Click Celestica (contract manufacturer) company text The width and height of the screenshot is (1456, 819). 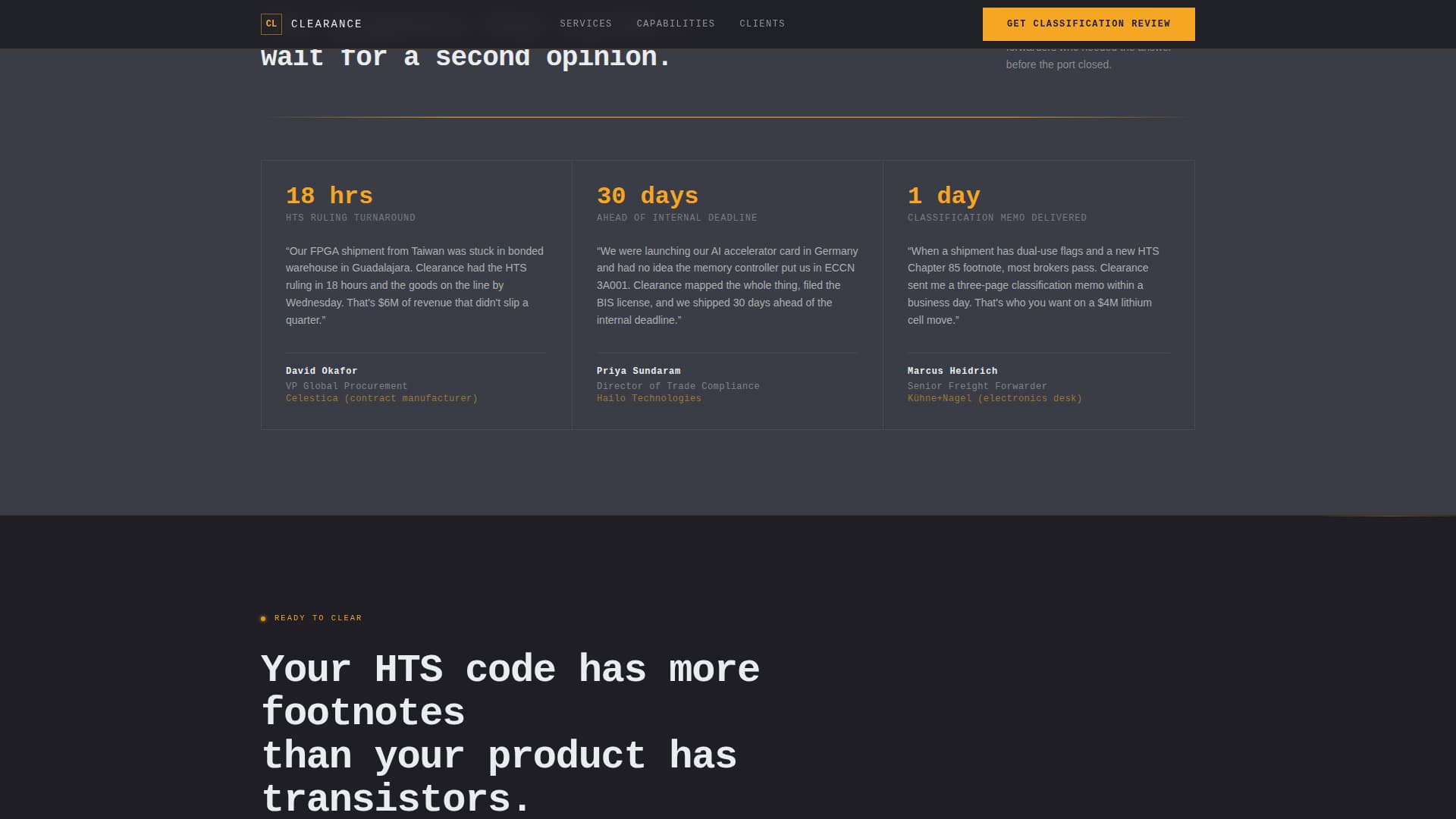[x=381, y=398]
